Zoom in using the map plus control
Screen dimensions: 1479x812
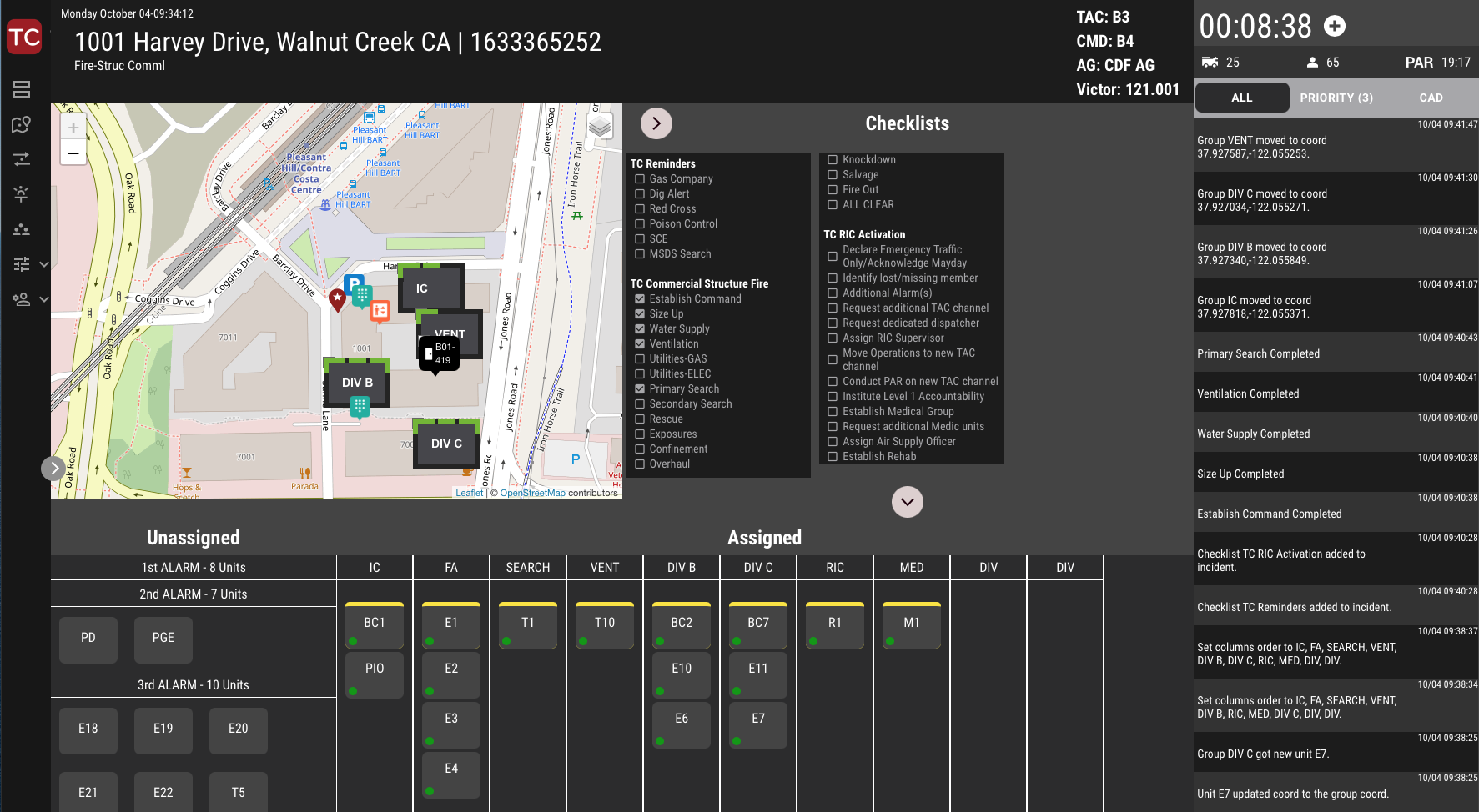tap(73, 126)
